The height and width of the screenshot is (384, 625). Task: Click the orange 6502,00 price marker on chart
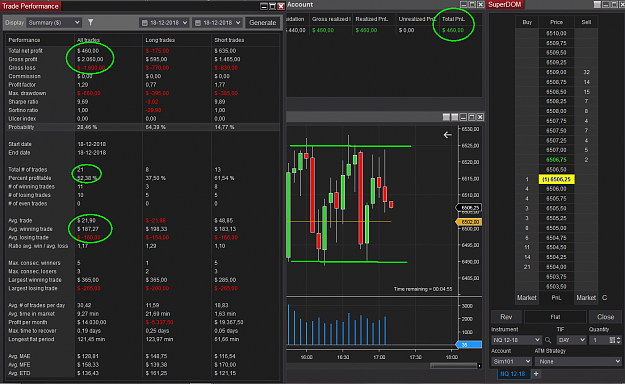pos(469,222)
